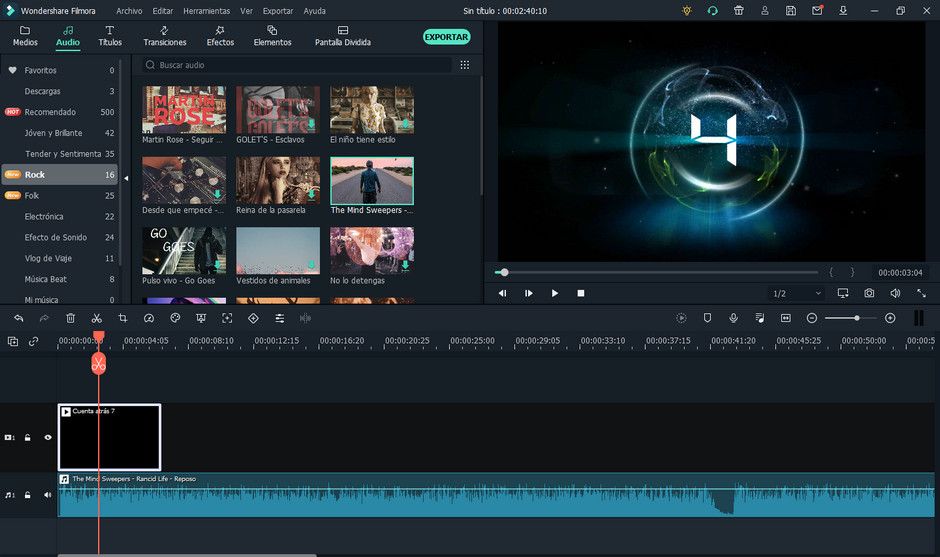Open the preview display settings monitor icon
This screenshot has height=557, width=940.
point(843,293)
